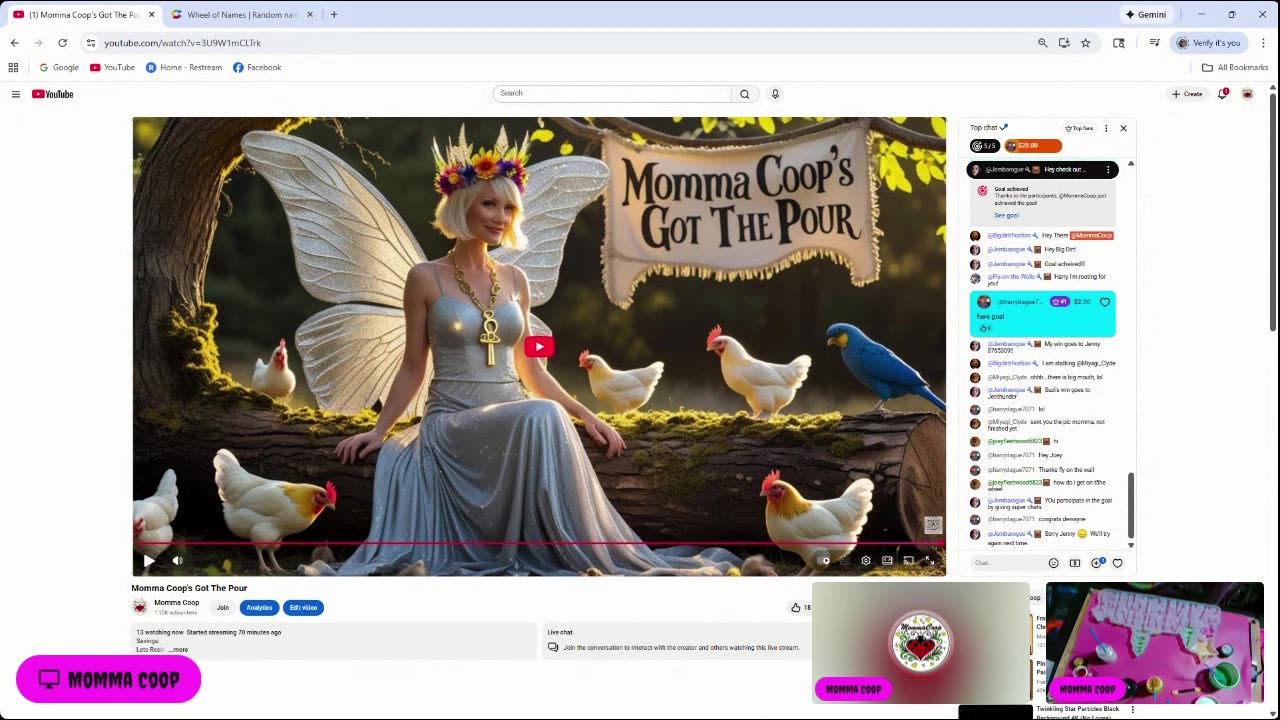
Task: Open YouTube notifications bell
Action: point(1222,94)
